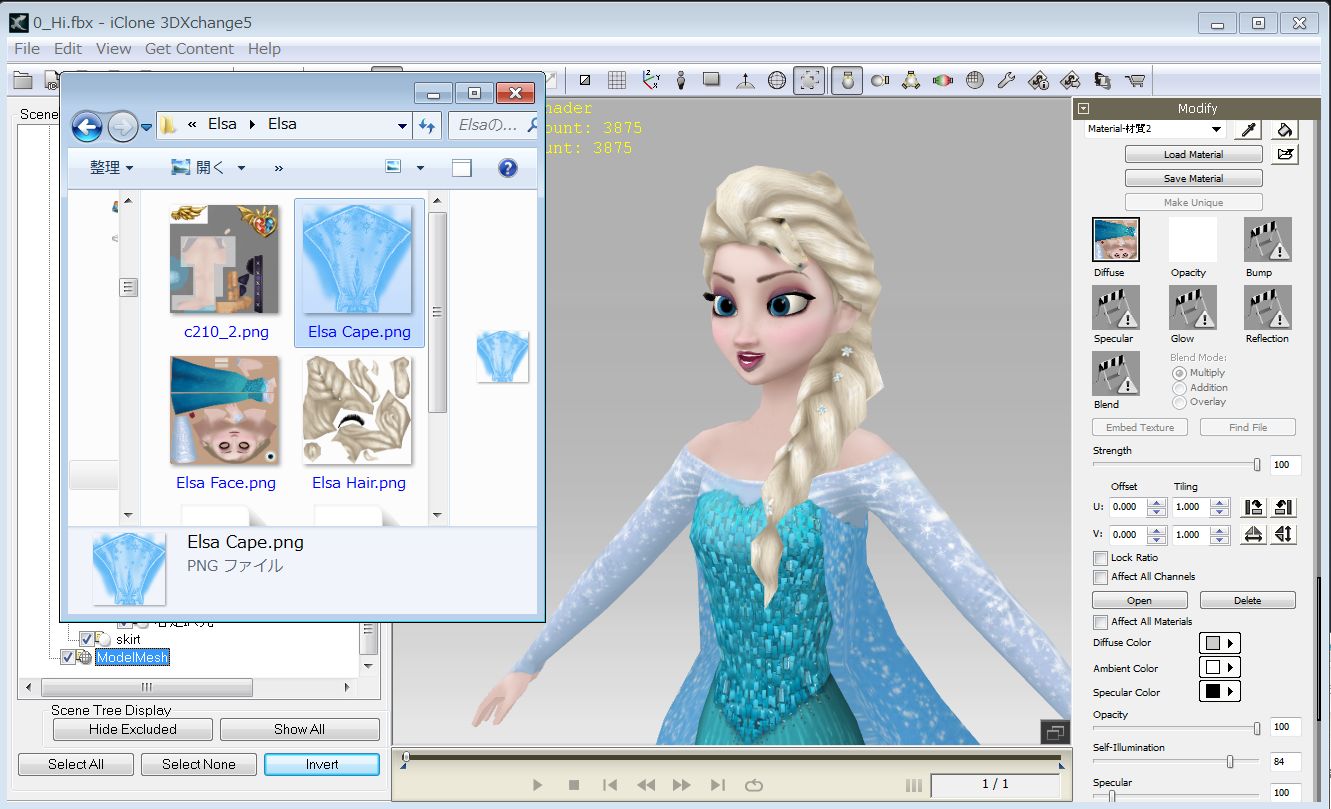Open preferences with the wrench icon
This screenshot has width=1331, height=809.
click(1007, 81)
